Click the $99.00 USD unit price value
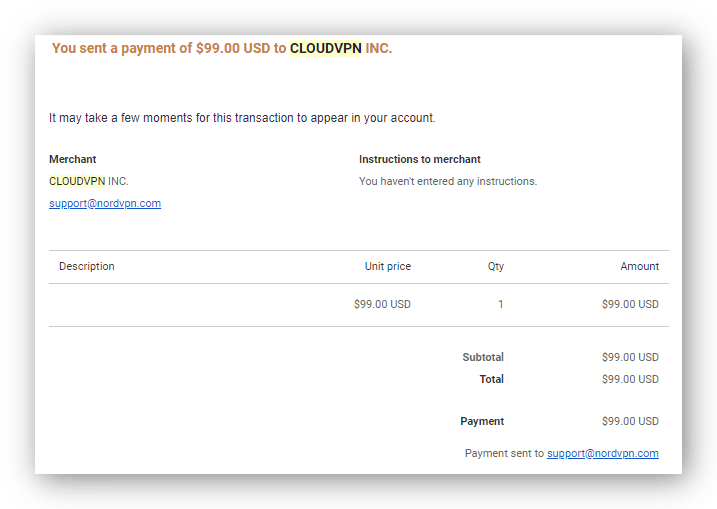 (382, 304)
